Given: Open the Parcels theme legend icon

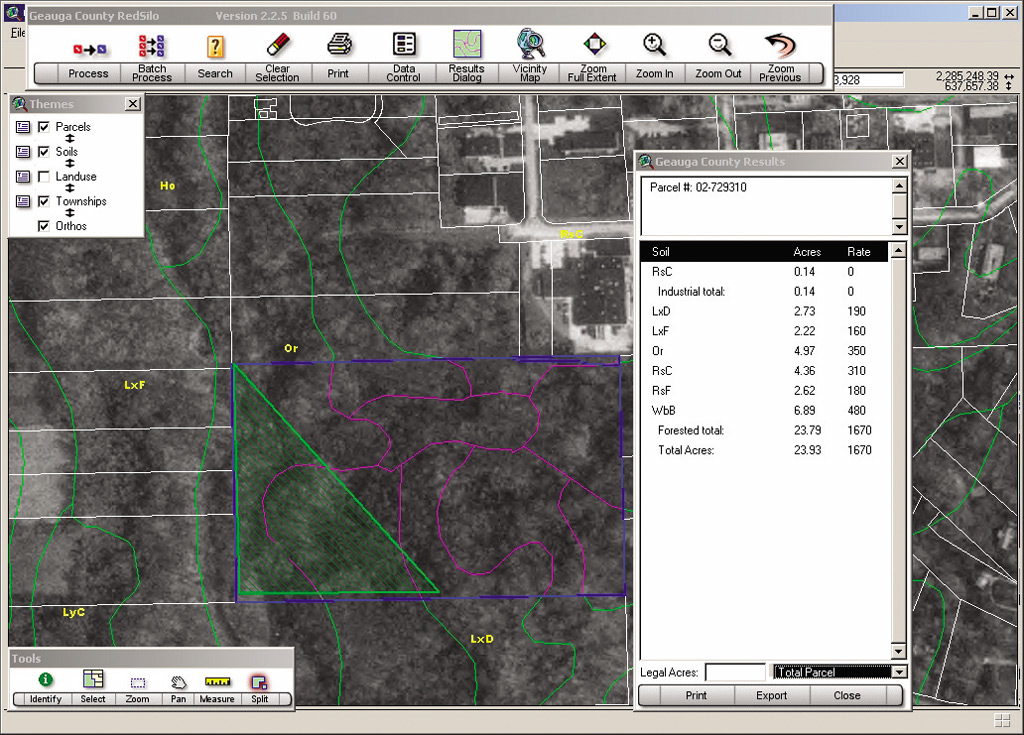Looking at the screenshot, I should (23, 127).
